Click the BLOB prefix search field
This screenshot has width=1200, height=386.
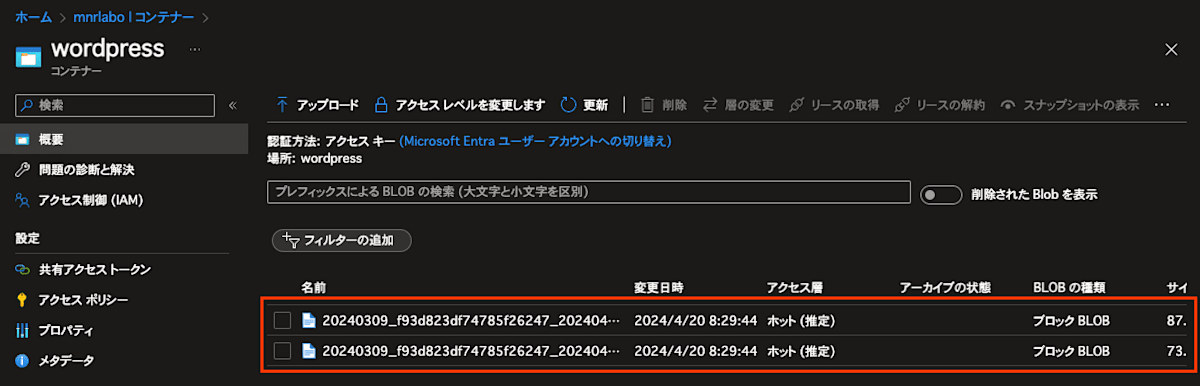[x=589, y=191]
